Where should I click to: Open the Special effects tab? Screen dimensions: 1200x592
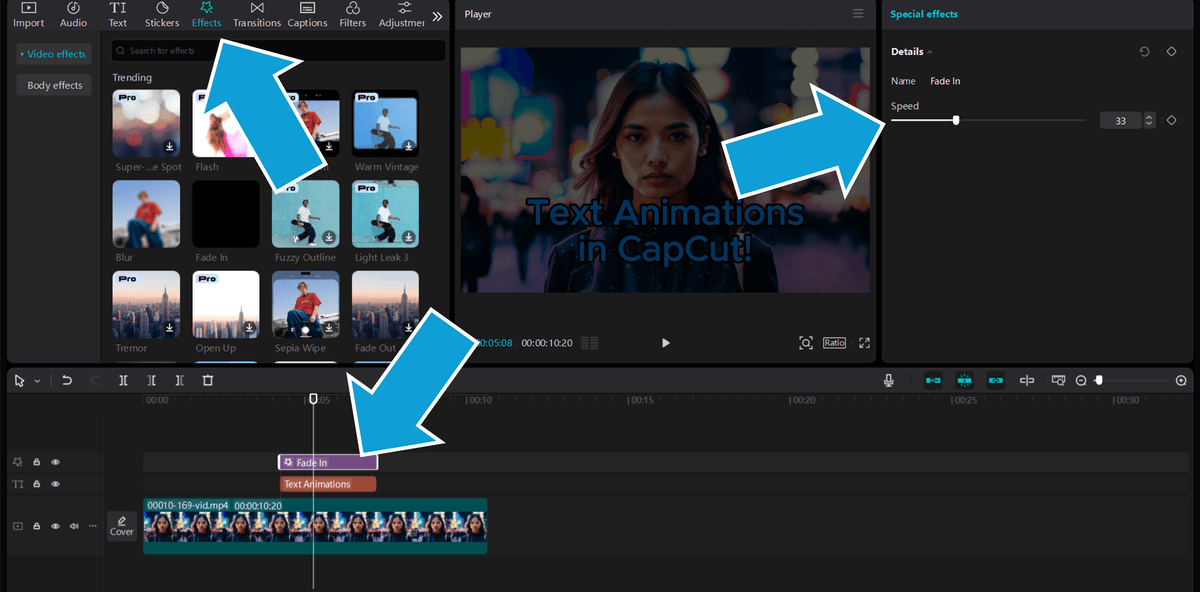(924, 14)
